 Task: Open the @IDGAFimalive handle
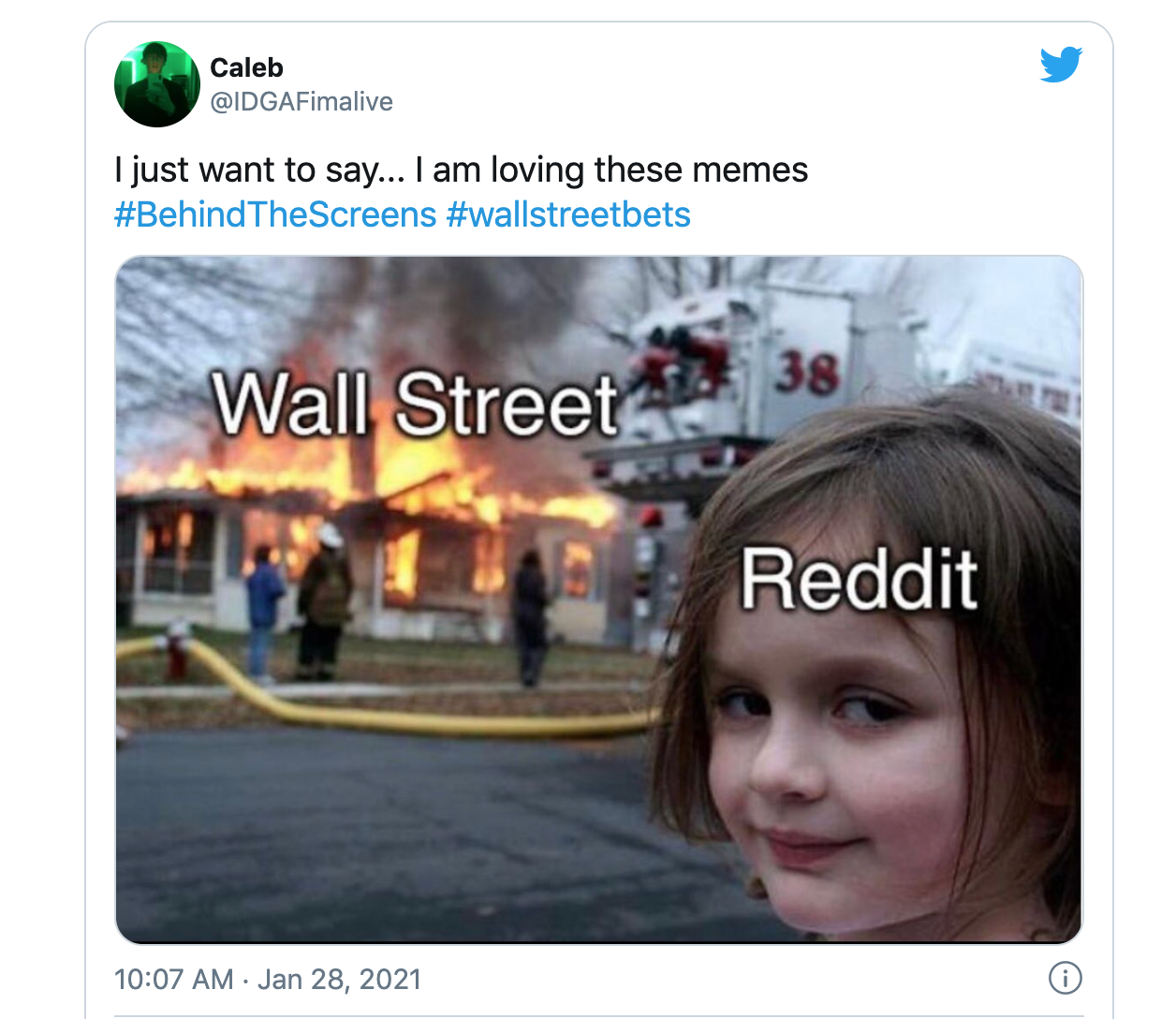(x=301, y=101)
